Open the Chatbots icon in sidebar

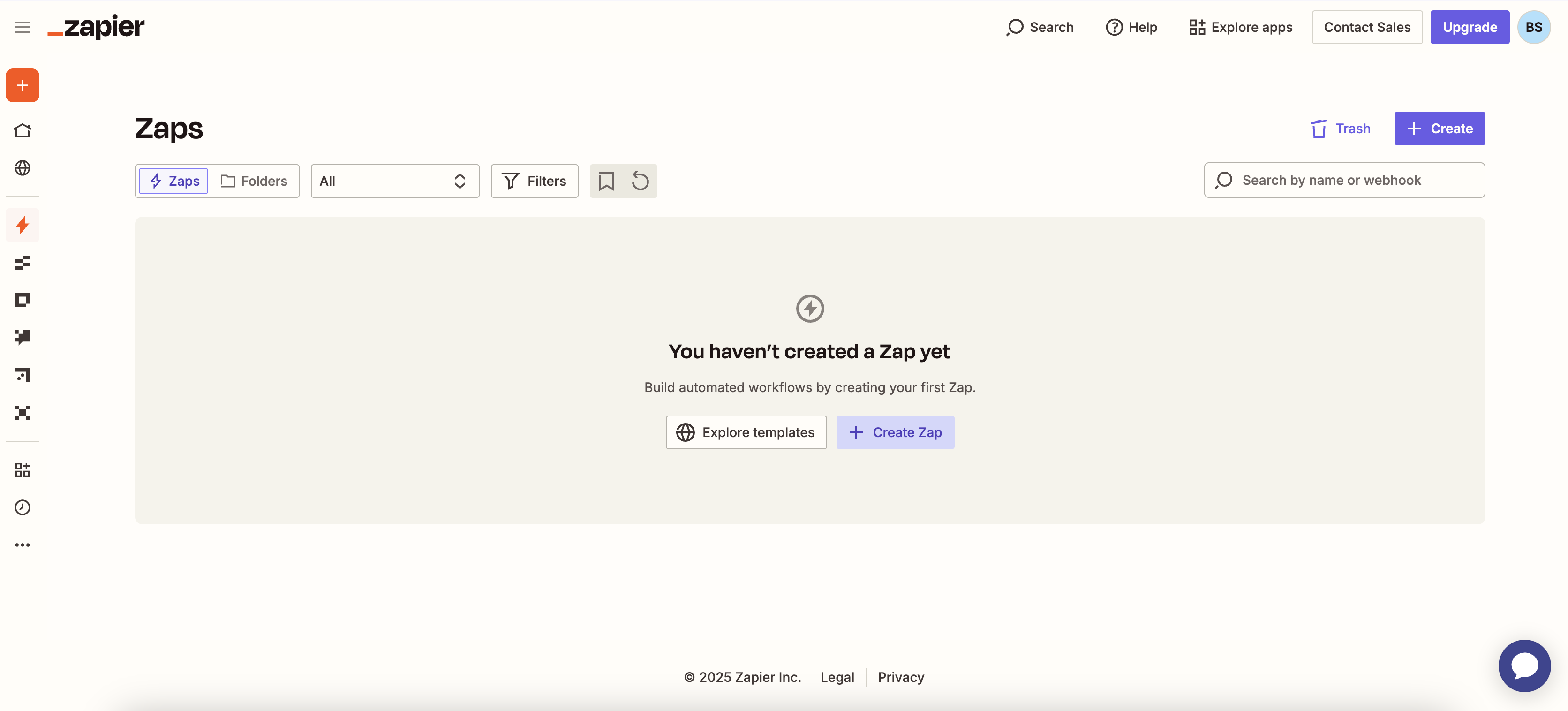click(23, 337)
